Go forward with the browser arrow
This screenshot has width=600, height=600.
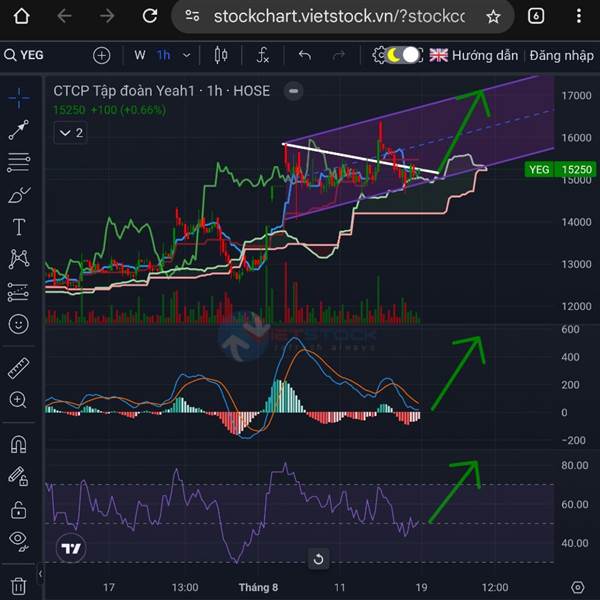107,16
